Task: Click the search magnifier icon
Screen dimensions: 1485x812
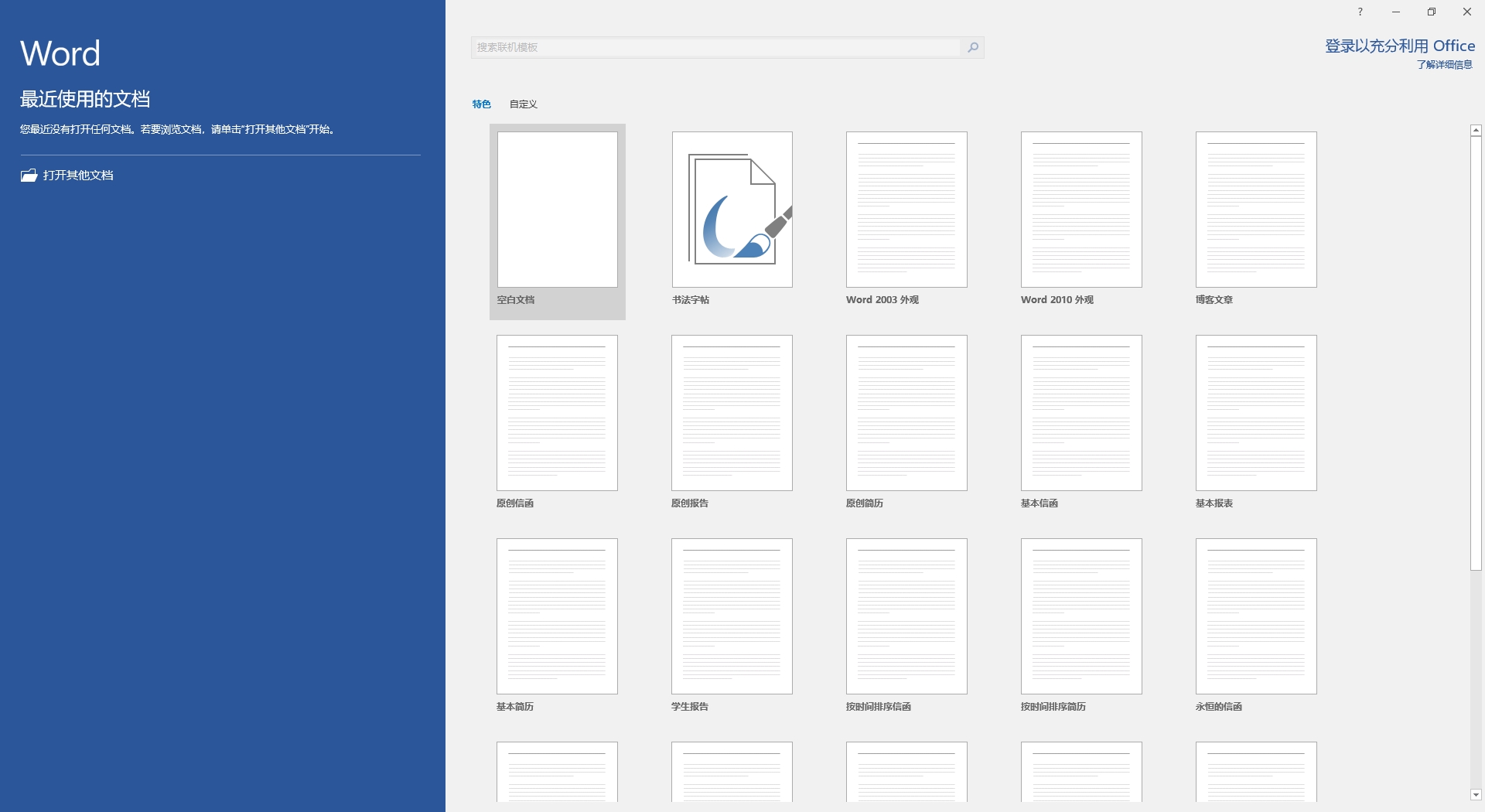Action: [972, 47]
